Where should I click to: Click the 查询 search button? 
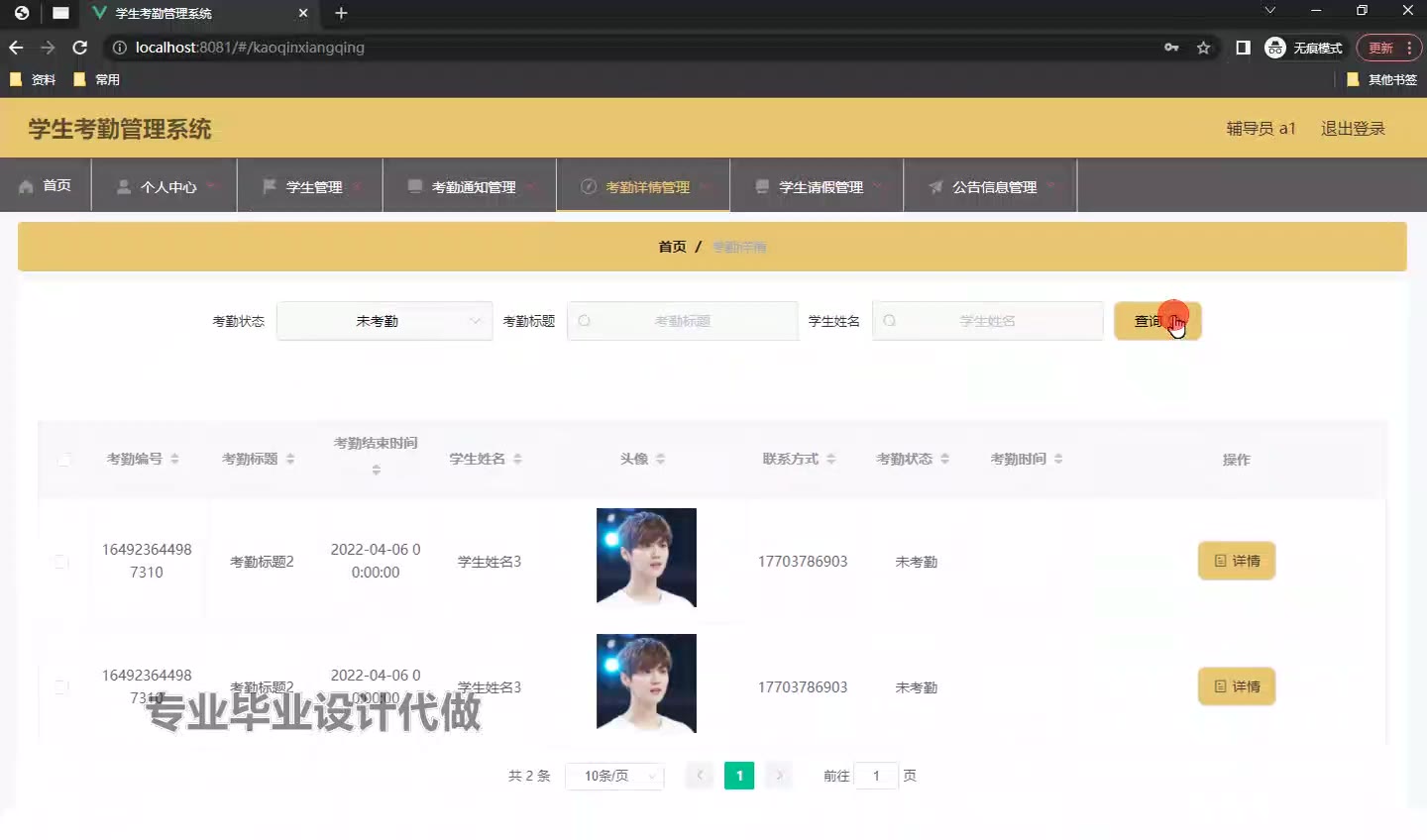click(x=1157, y=321)
